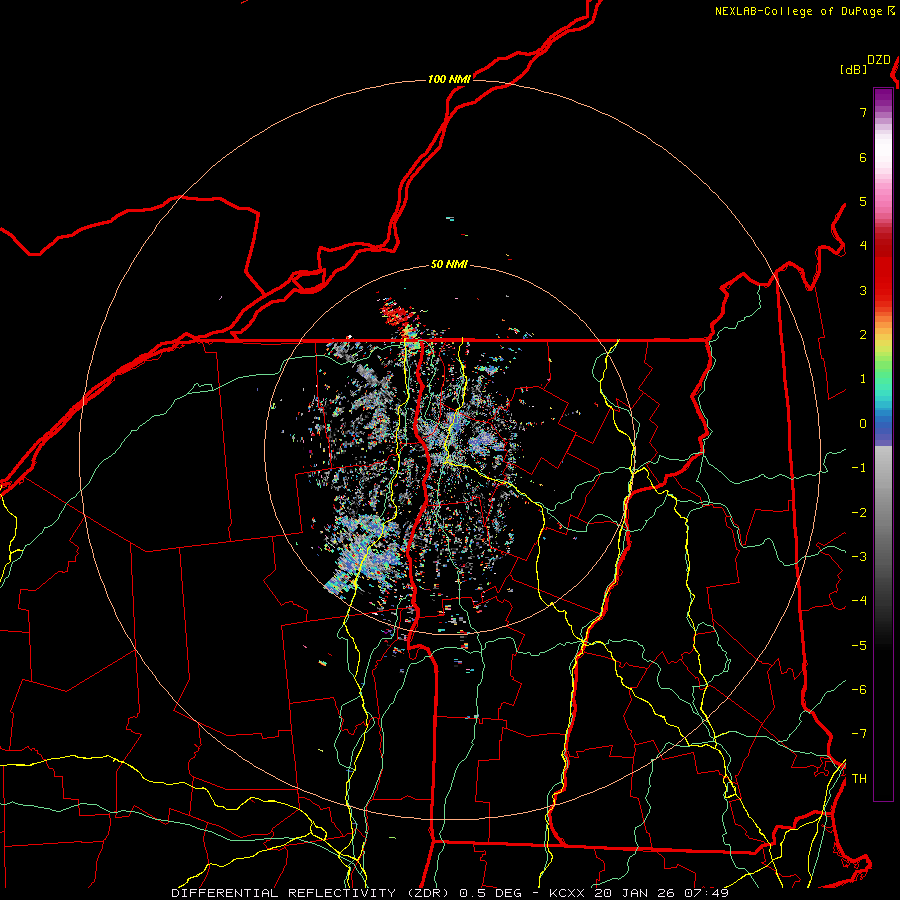Click the 20 JAN 26 date text
900x900 pixels.
pos(636,893)
